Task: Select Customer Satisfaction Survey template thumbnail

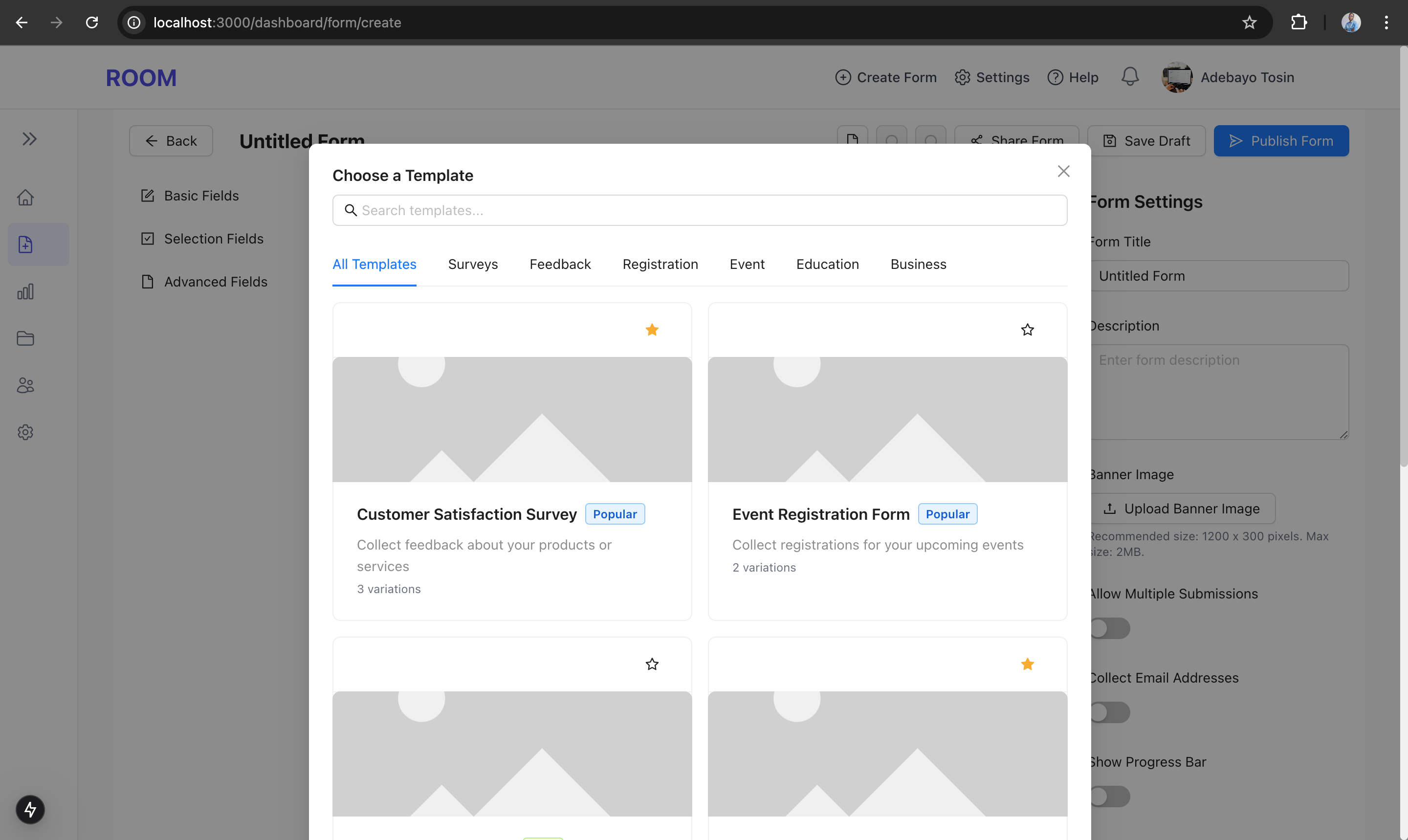Action: (512, 420)
